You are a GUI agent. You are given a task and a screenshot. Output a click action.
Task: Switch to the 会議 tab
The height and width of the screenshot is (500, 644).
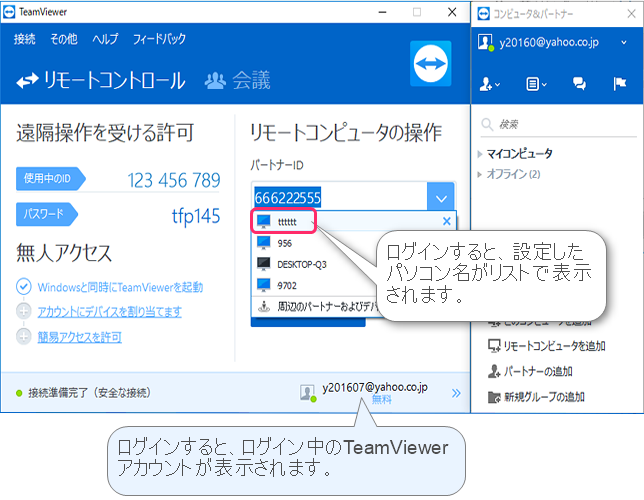tap(237, 80)
